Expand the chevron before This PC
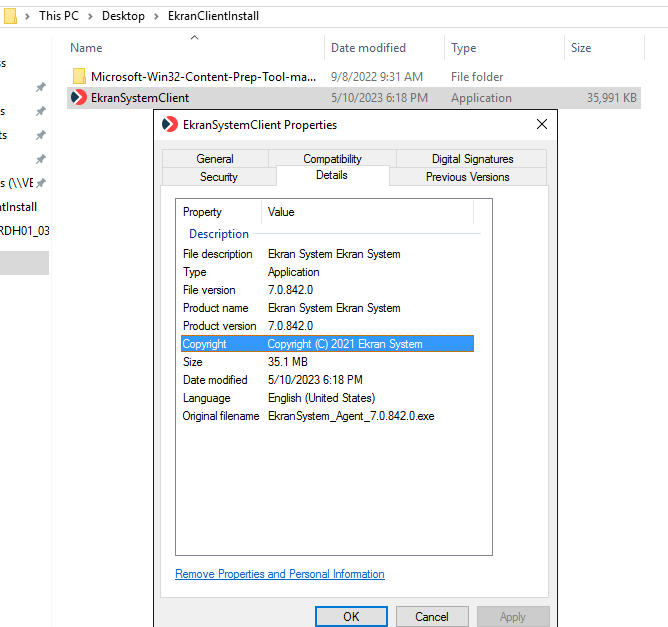The height and width of the screenshot is (627, 668). [29, 16]
